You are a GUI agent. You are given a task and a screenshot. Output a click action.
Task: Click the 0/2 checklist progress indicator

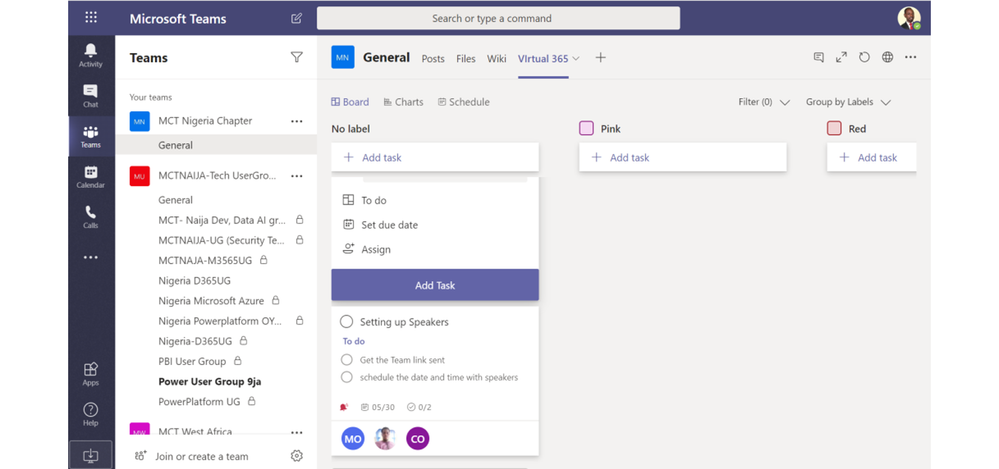click(419, 407)
